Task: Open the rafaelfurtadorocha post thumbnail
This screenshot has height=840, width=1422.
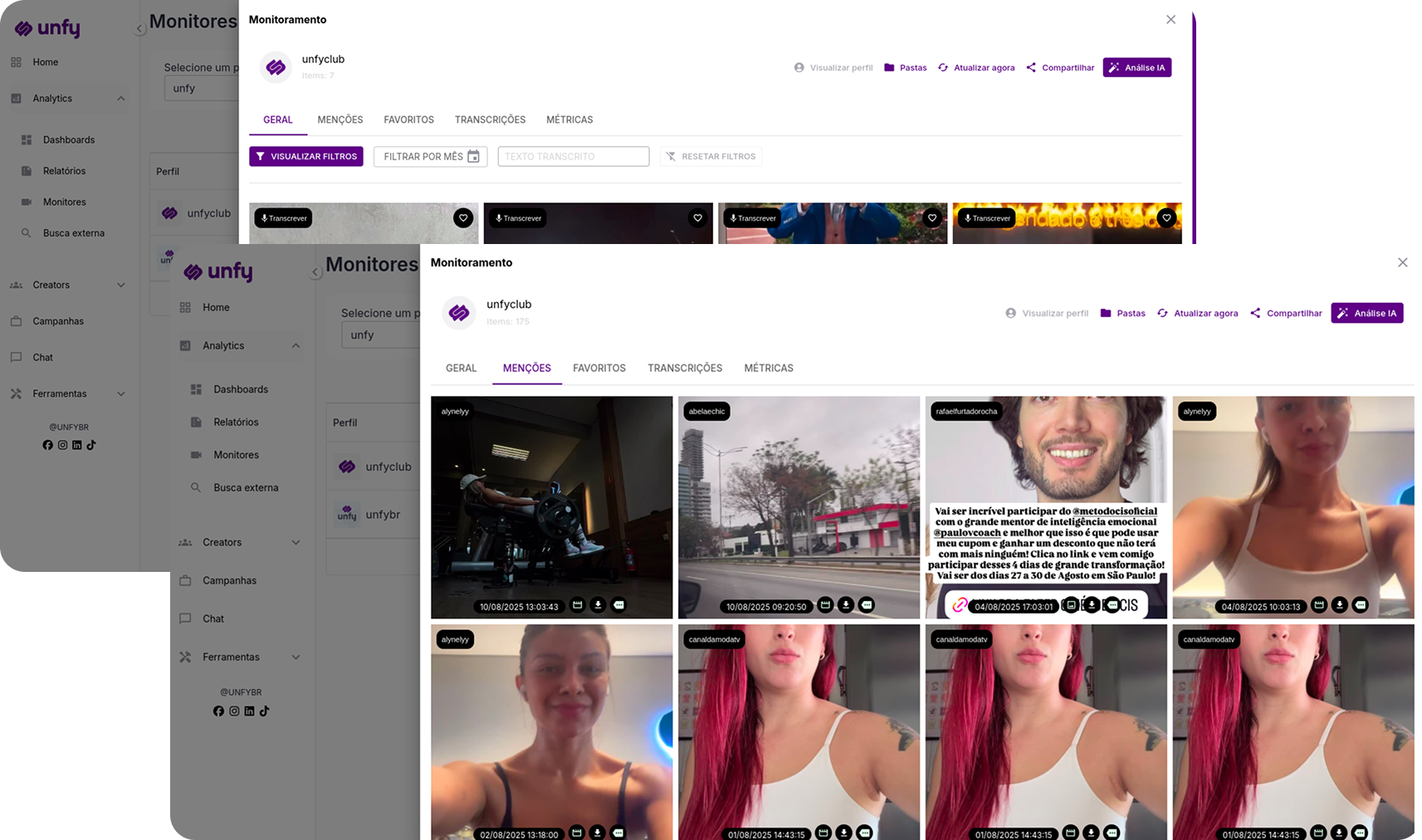Action: (x=1046, y=507)
